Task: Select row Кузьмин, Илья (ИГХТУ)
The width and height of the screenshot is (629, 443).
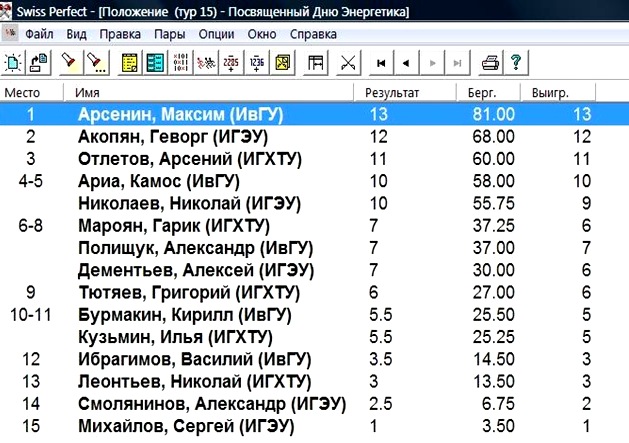Action: (x=314, y=337)
